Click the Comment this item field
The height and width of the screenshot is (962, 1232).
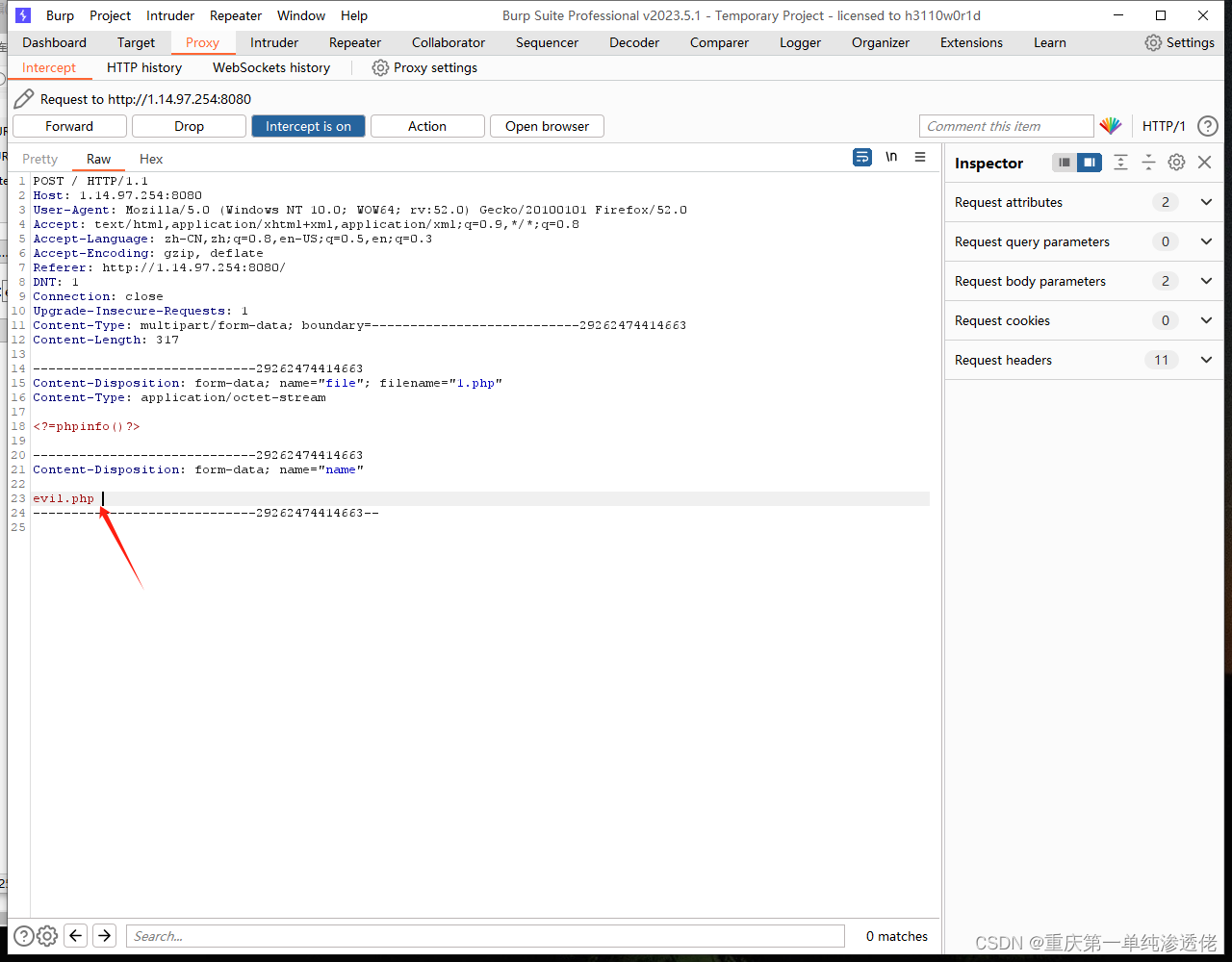(1007, 126)
